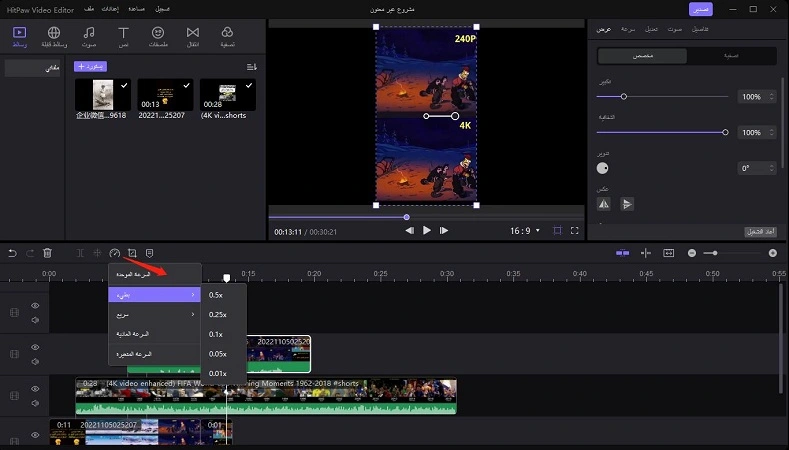The image size is (789, 450).
Task: Switch to the Audio (صوت) properties tab
Action: (x=675, y=29)
